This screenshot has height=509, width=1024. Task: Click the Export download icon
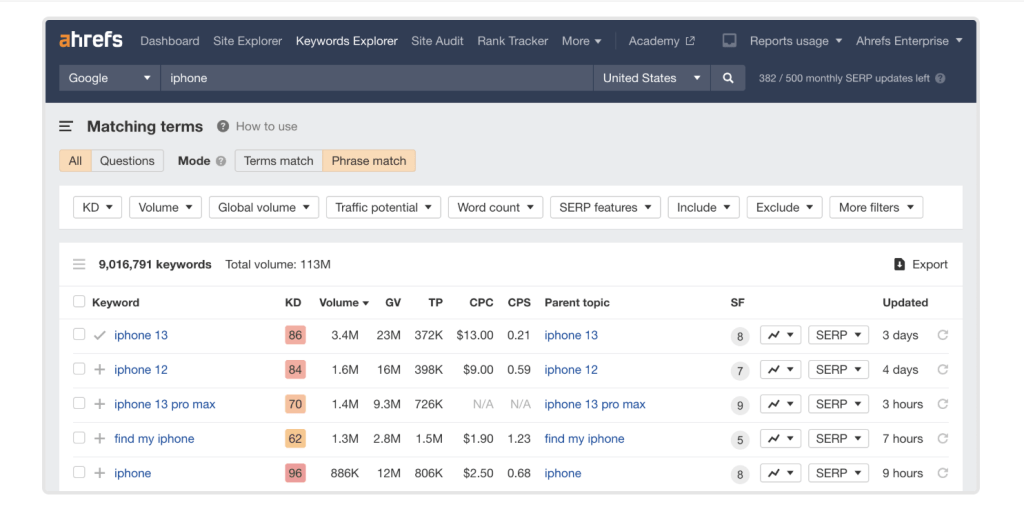pos(899,265)
